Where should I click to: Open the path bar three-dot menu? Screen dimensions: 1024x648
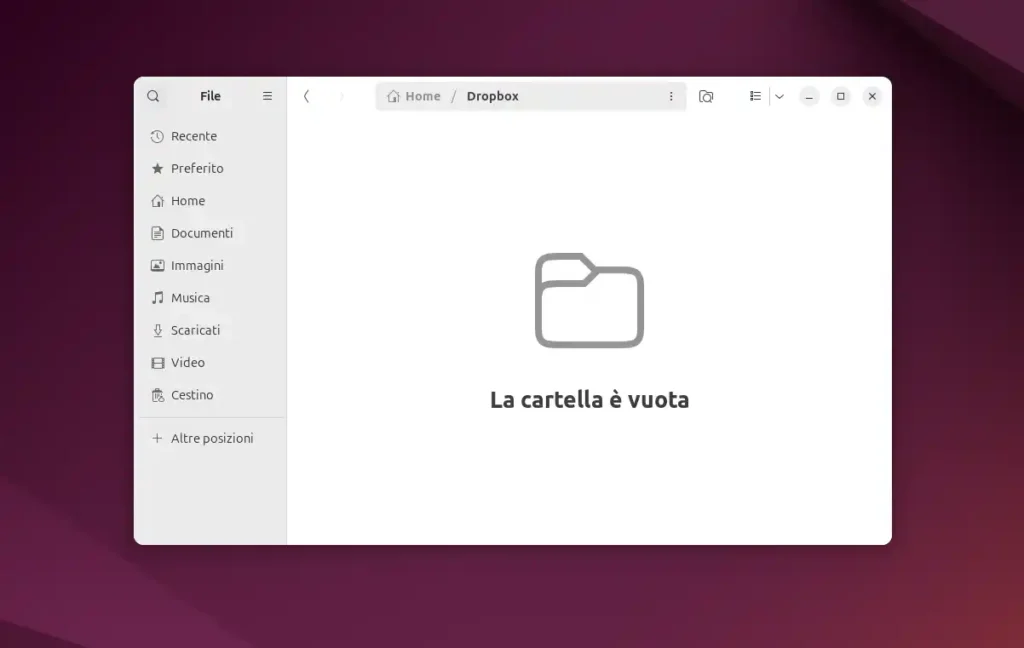671,96
